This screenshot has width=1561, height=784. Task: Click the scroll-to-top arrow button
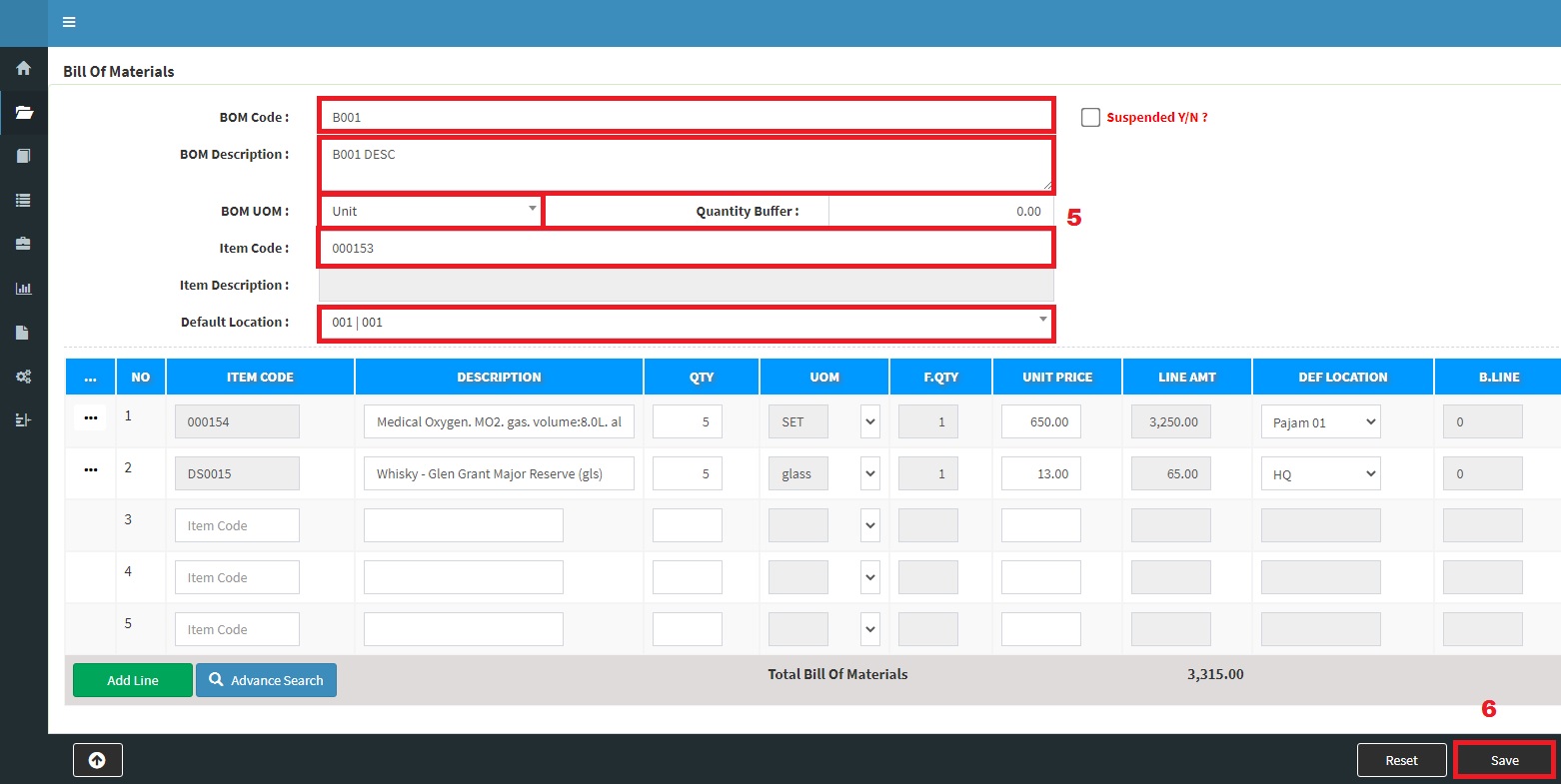(97, 760)
